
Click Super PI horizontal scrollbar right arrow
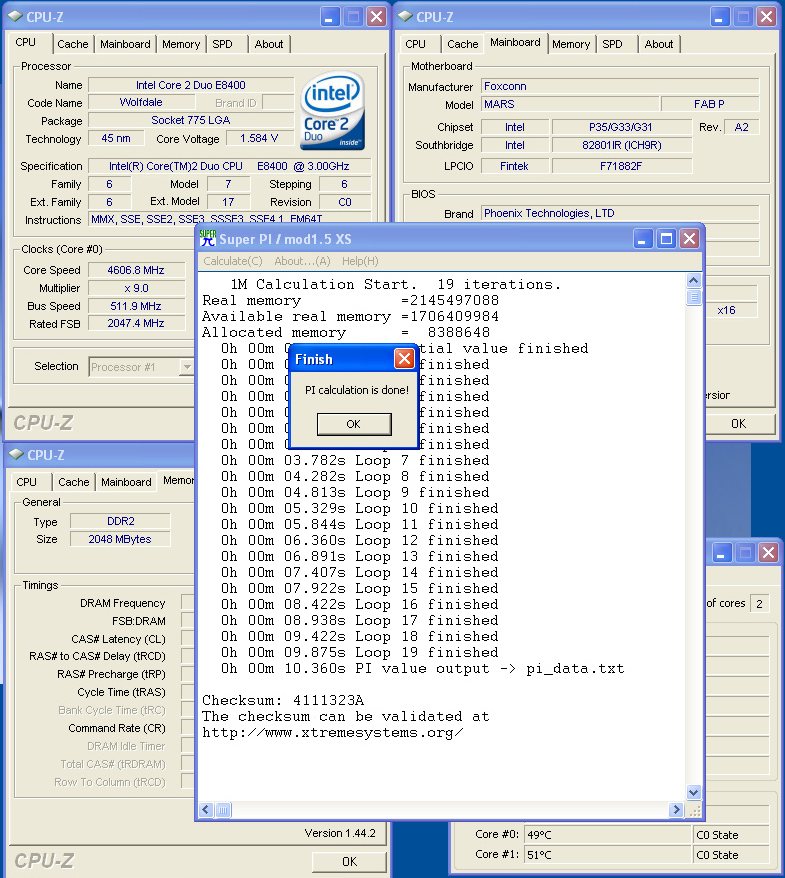(676, 810)
